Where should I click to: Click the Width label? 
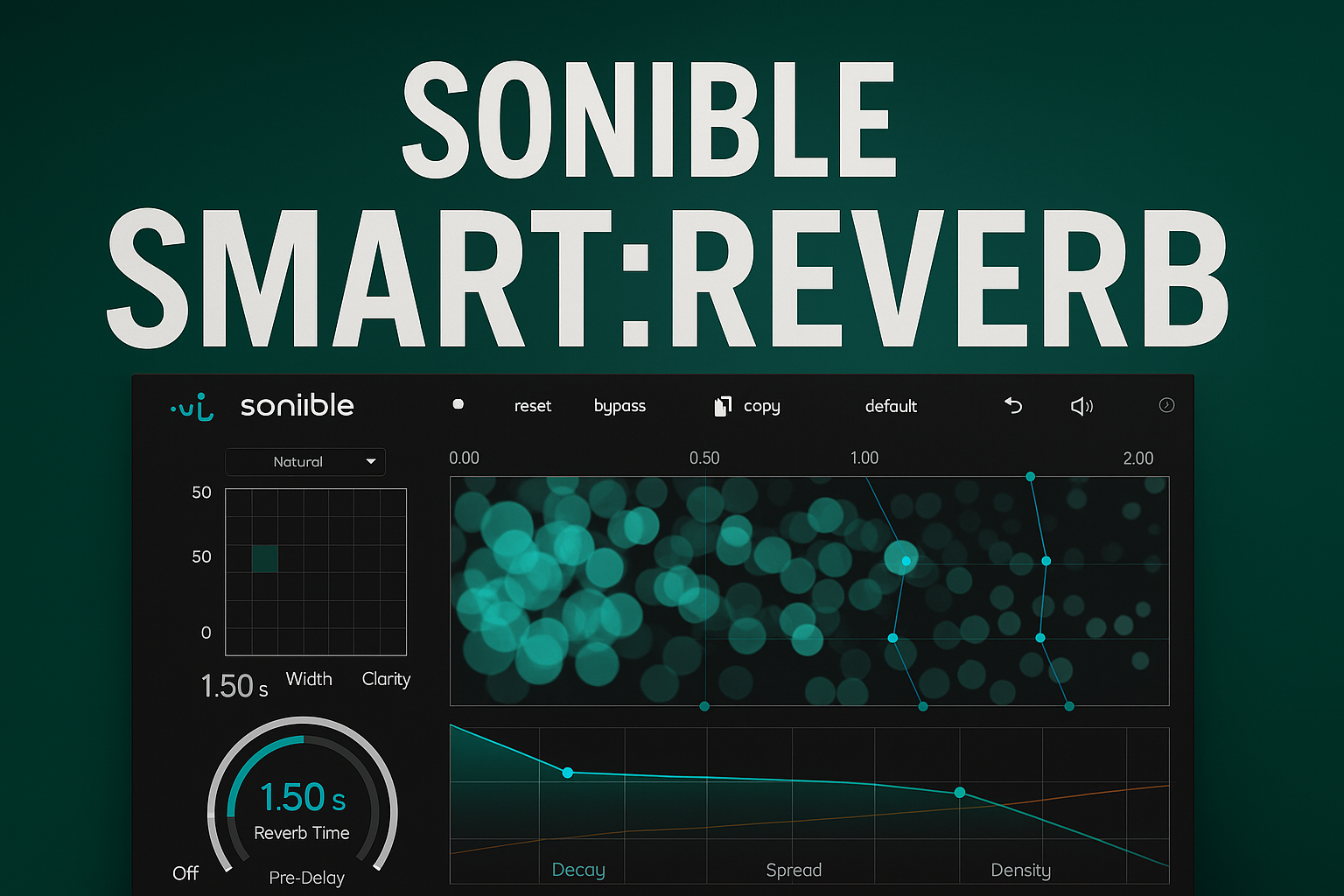click(309, 679)
